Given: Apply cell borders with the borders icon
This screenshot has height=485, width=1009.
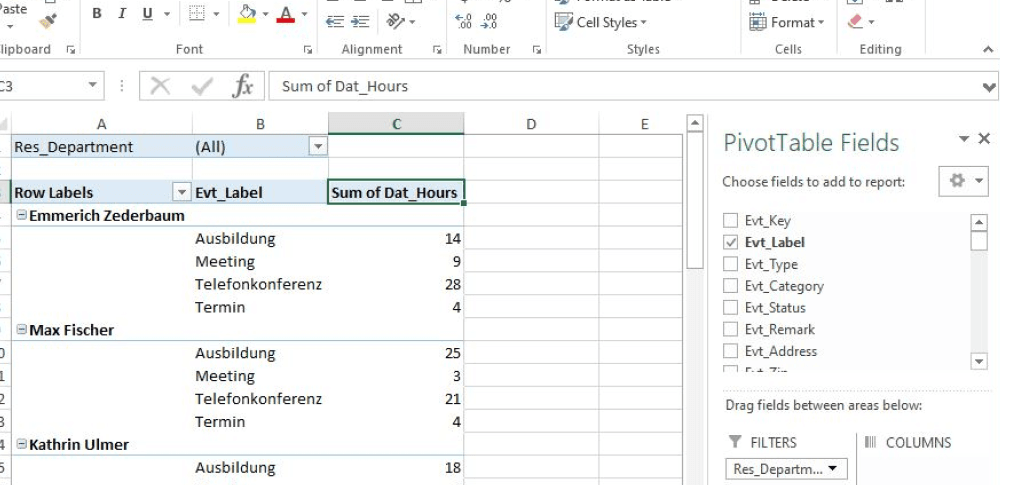Looking at the screenshot, I should [197, 14].
